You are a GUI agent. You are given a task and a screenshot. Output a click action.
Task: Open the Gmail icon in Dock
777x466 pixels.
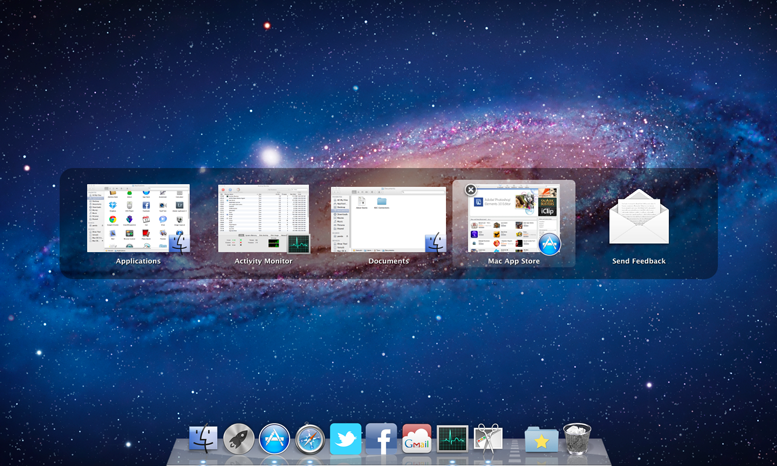(x=417, y=439)
